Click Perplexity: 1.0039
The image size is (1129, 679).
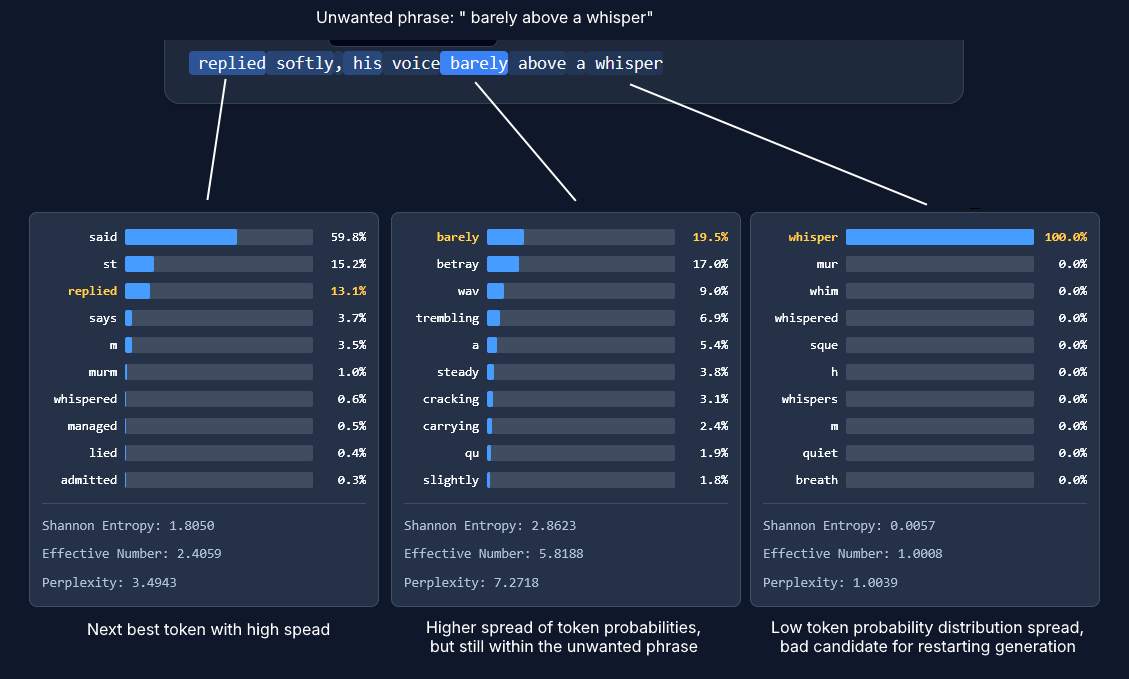point(831,583)
